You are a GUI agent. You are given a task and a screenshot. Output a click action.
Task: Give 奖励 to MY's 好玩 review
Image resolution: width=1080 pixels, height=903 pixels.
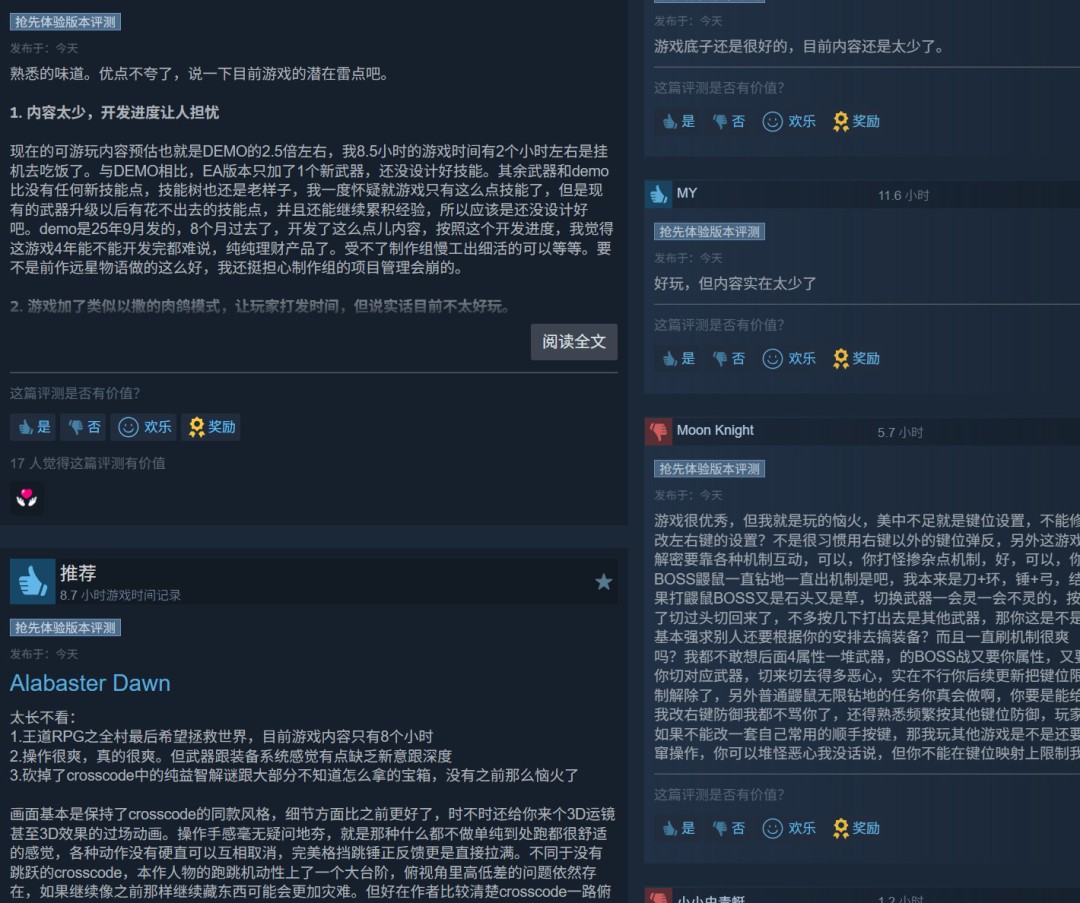point(855,358)
